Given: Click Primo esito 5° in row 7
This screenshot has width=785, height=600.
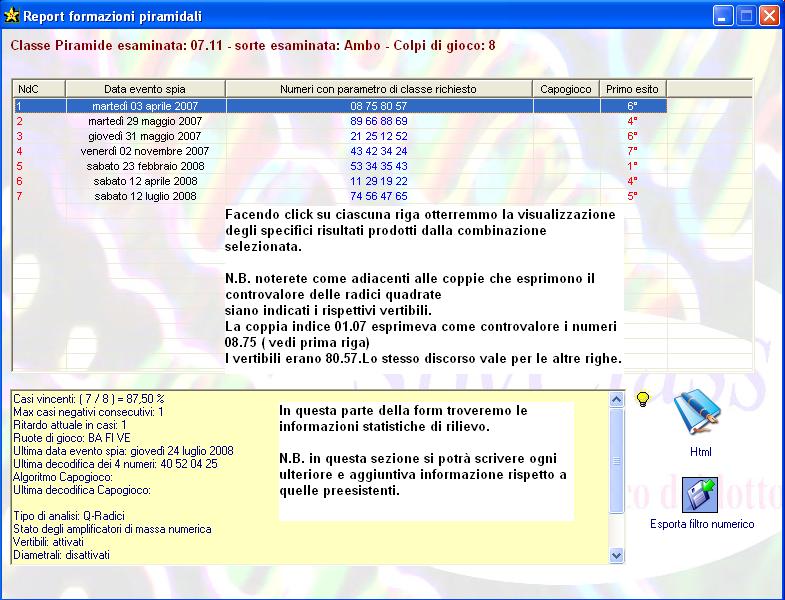Looking at the screenshot, I should [632, 196].
